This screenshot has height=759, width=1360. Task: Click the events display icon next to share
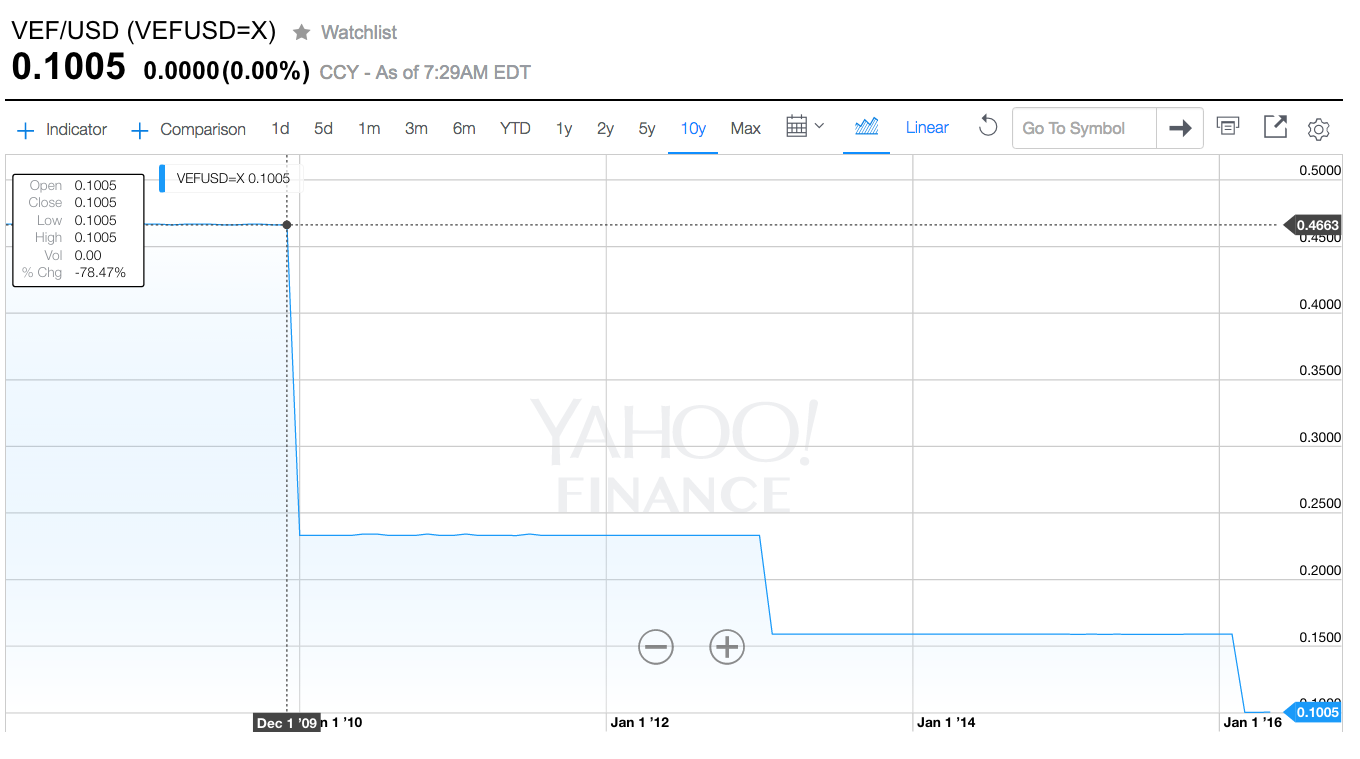(1228, 126)
